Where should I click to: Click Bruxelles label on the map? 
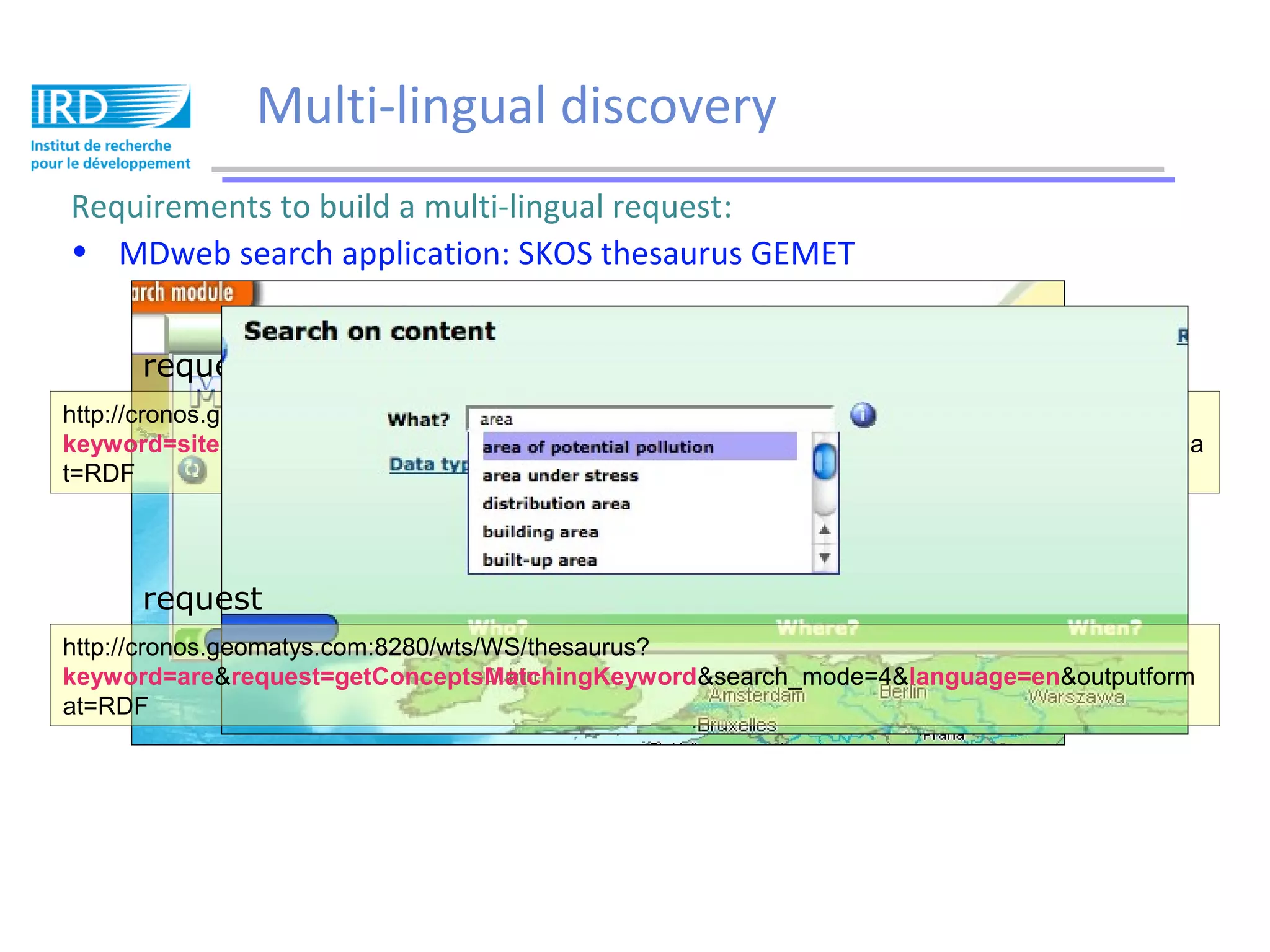pyautogui.click(x=736, y=725)
